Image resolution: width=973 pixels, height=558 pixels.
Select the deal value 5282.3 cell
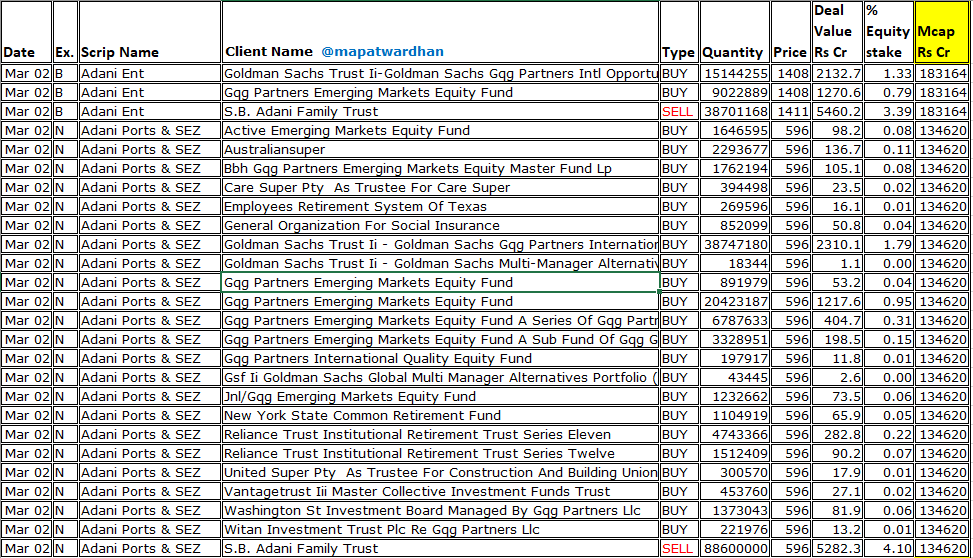[x=836, y=549]
